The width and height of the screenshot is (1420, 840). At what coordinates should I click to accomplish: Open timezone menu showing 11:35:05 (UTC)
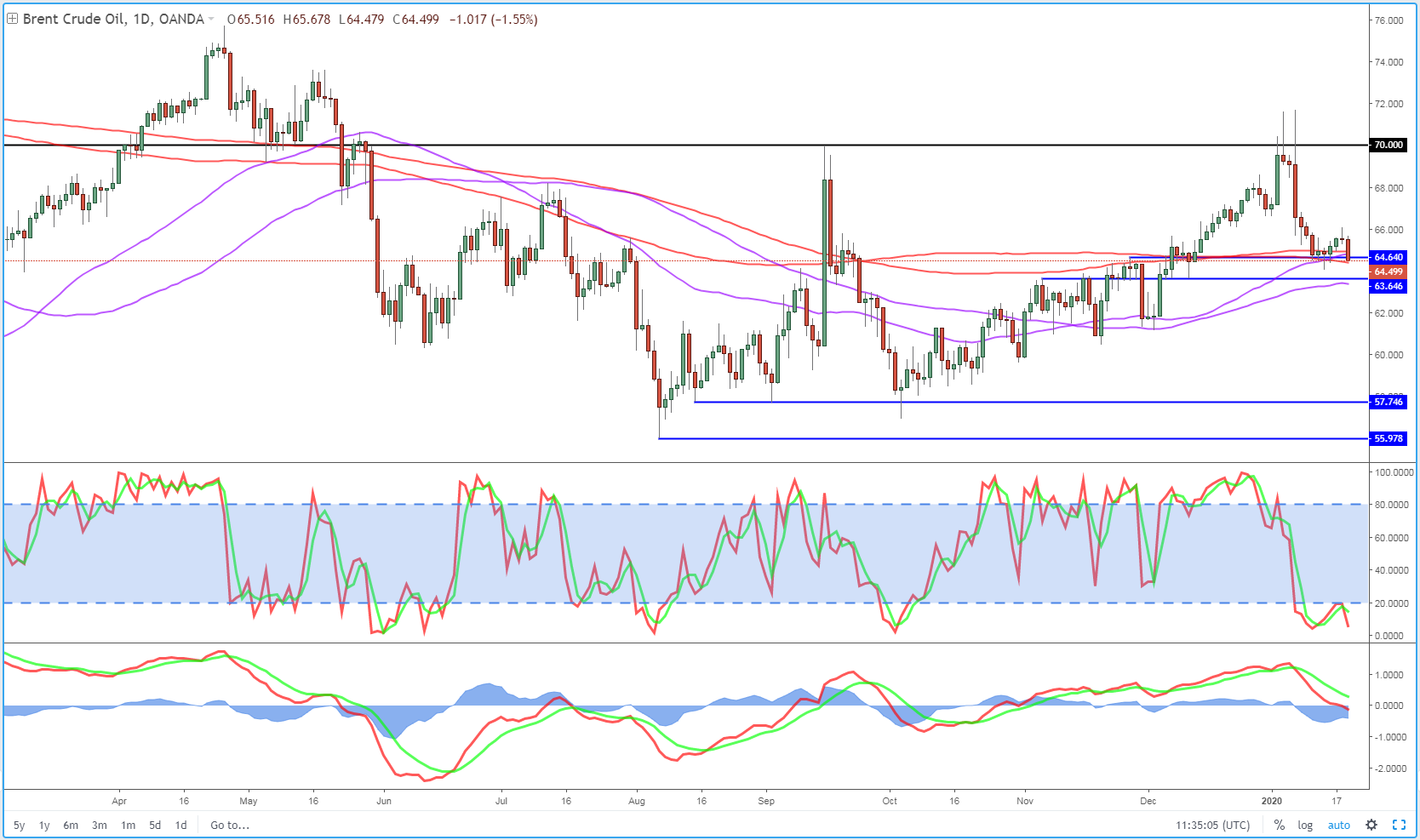1213,825
